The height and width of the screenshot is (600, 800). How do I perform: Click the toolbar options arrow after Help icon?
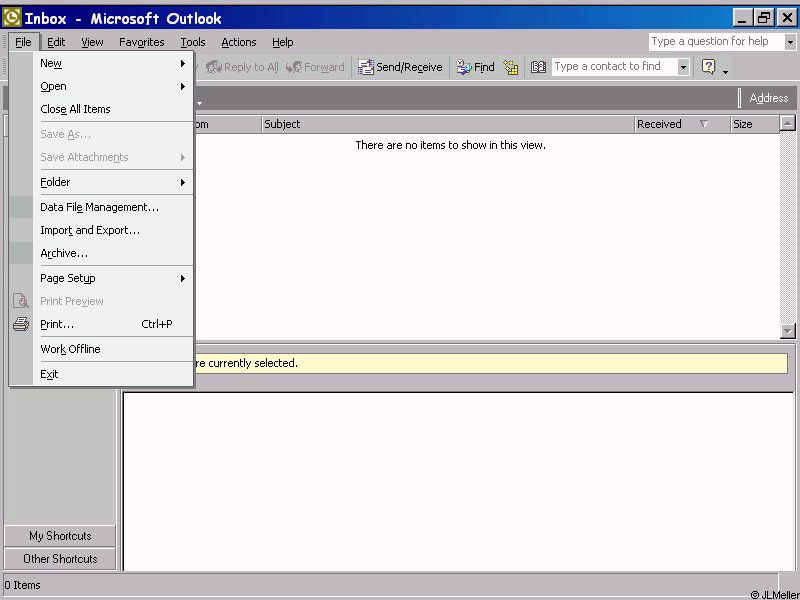725,70
